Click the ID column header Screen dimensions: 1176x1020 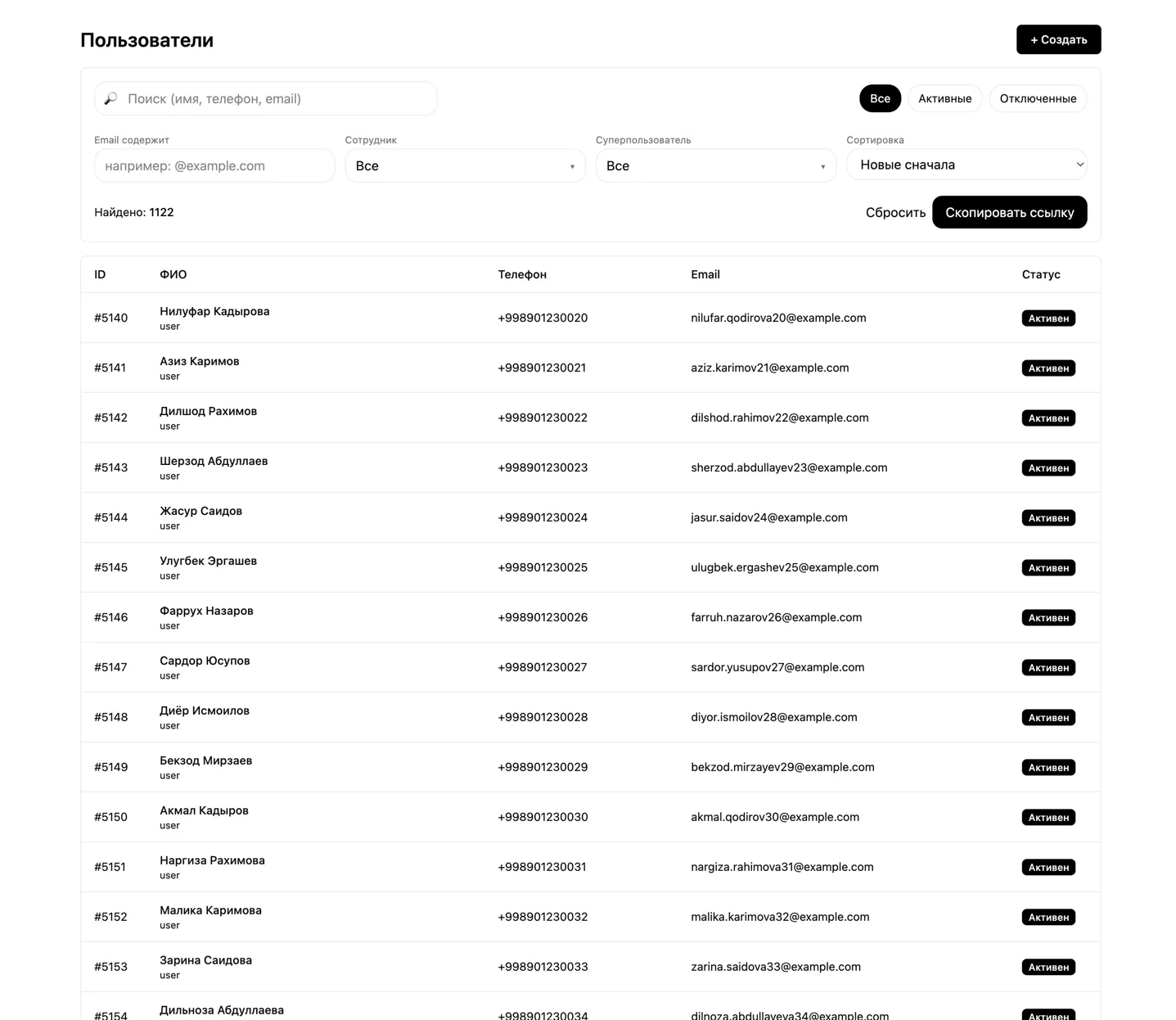click(x=100, y=274)
